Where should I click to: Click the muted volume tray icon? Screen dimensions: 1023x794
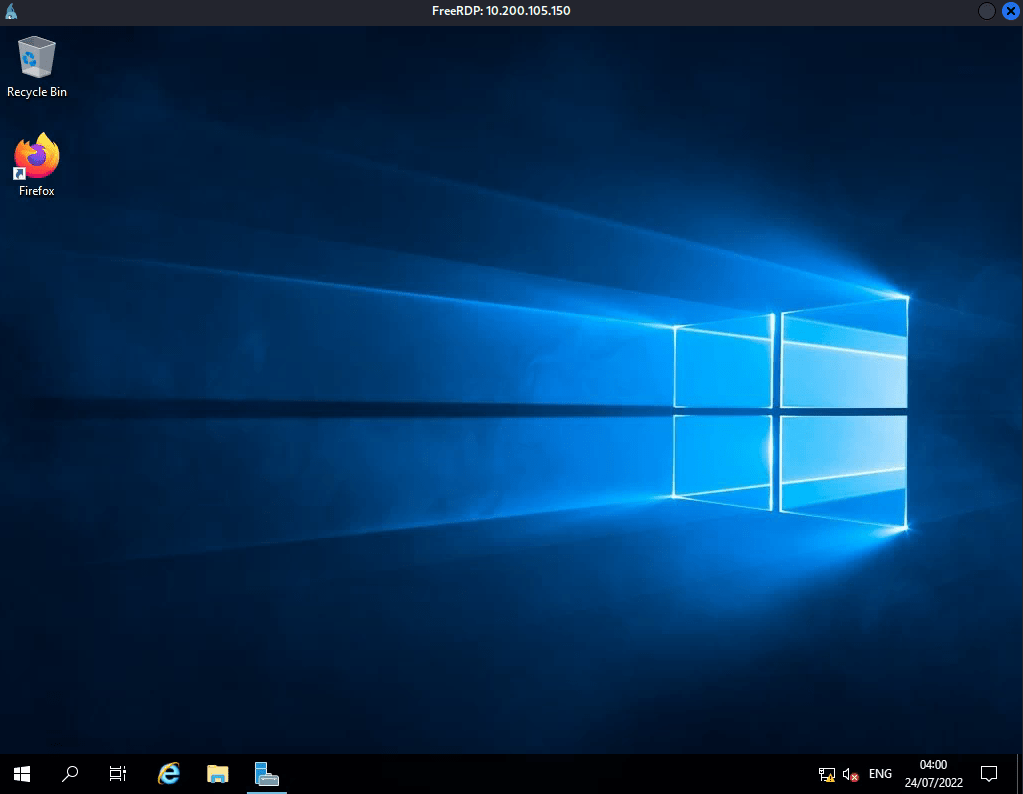pyautogui.click(x=851, y=774)
